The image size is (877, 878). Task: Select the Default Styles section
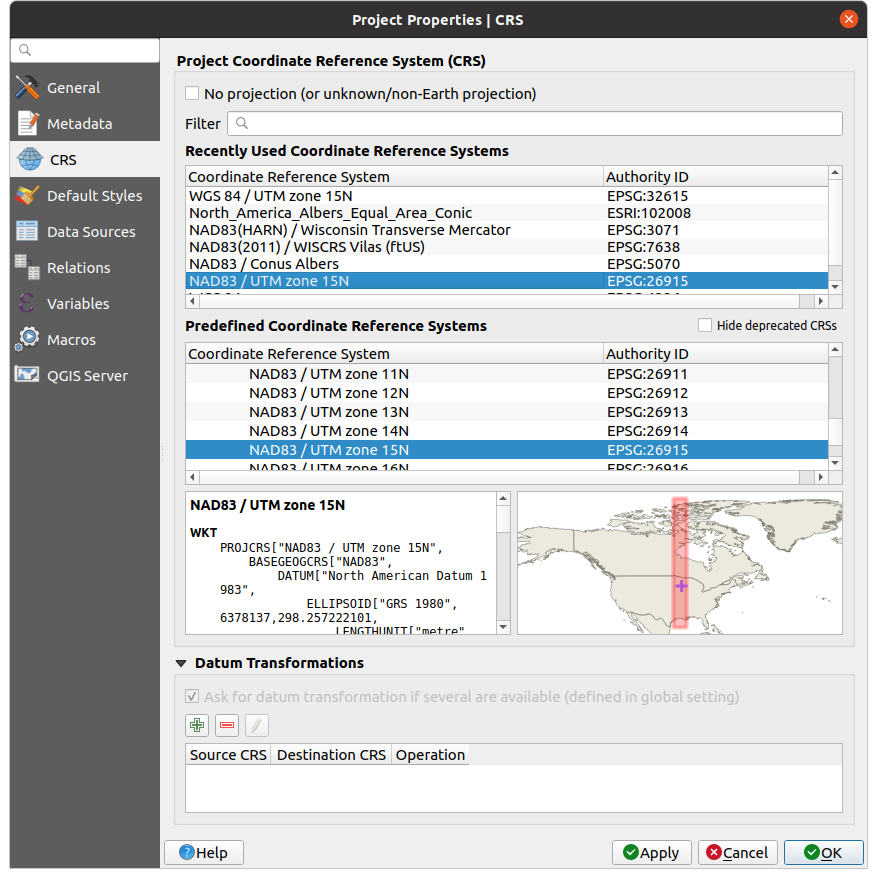click(94, 196)
